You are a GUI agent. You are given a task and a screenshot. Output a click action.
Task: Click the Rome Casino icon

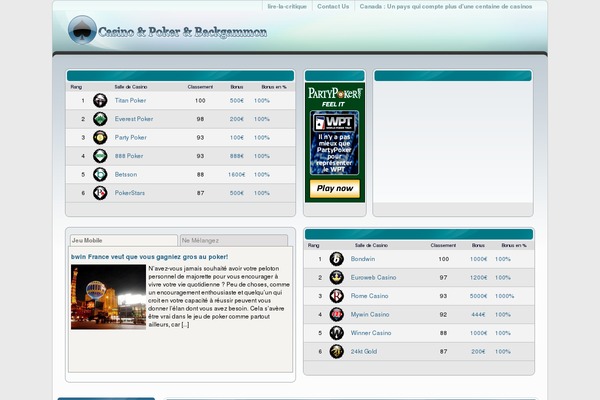(x=336, y=296)
